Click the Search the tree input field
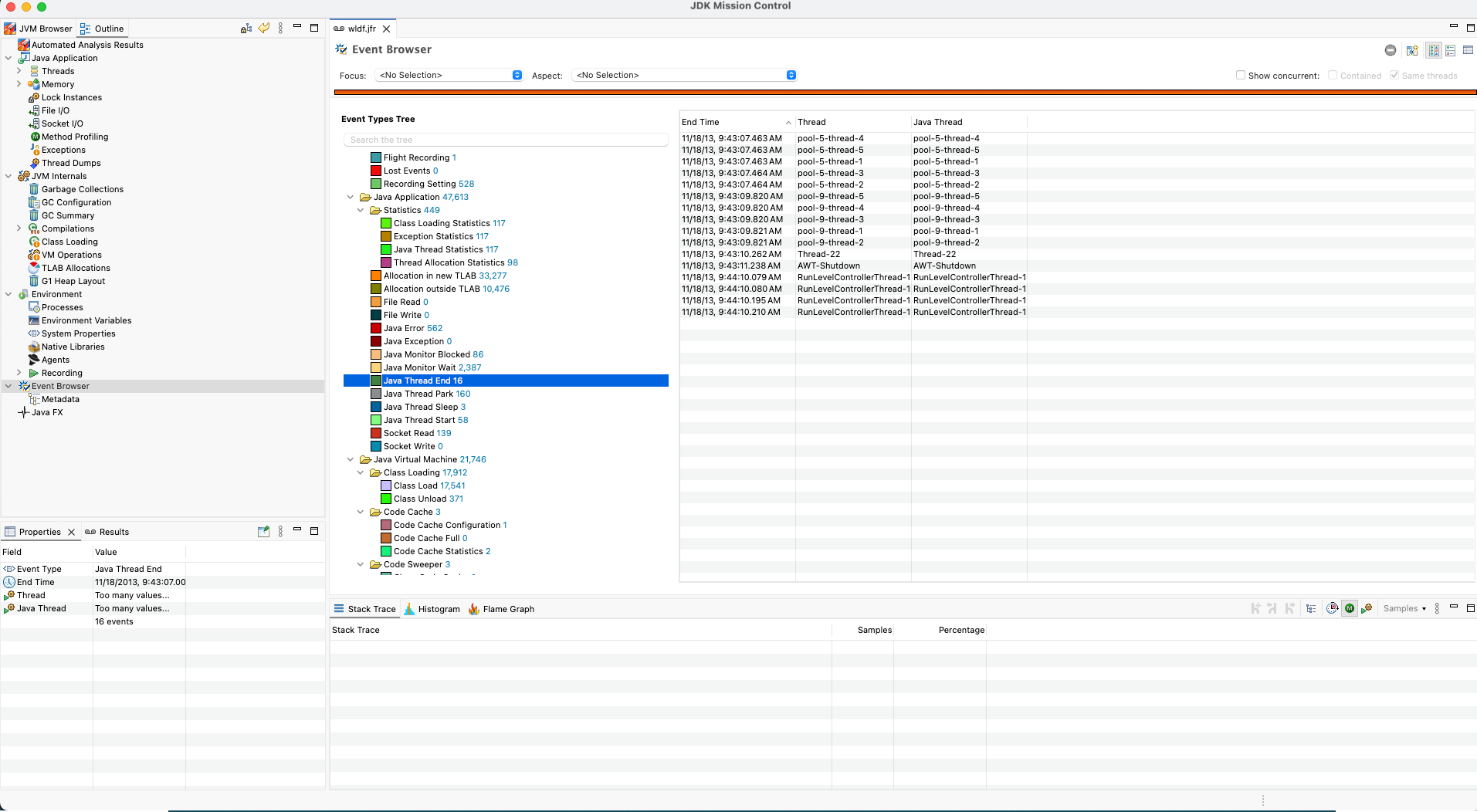The height and width of the screenshot is (812, 1477). coord(506,140)
